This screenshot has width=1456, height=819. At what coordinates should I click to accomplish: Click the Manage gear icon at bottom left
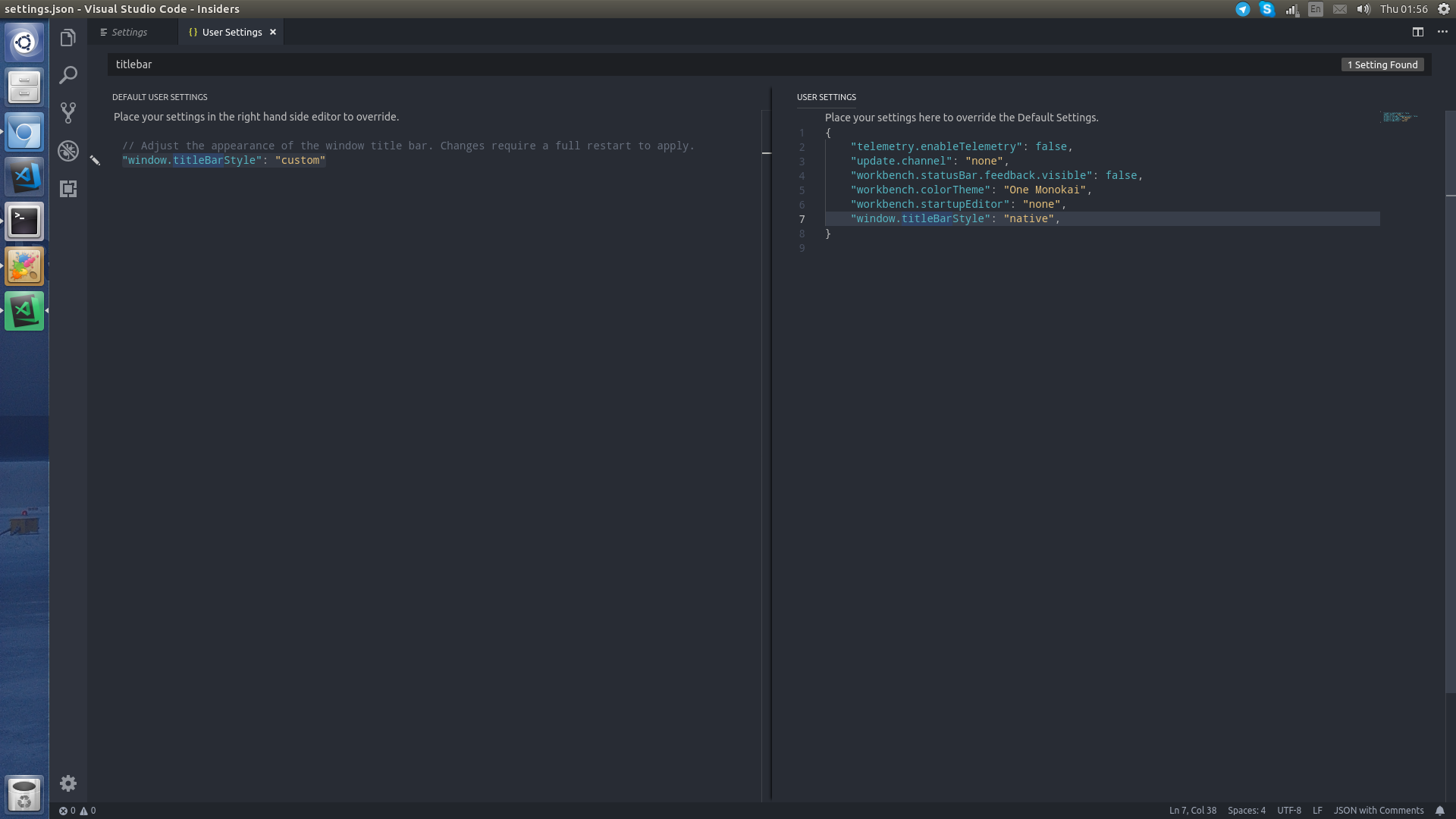pos(68,783)
